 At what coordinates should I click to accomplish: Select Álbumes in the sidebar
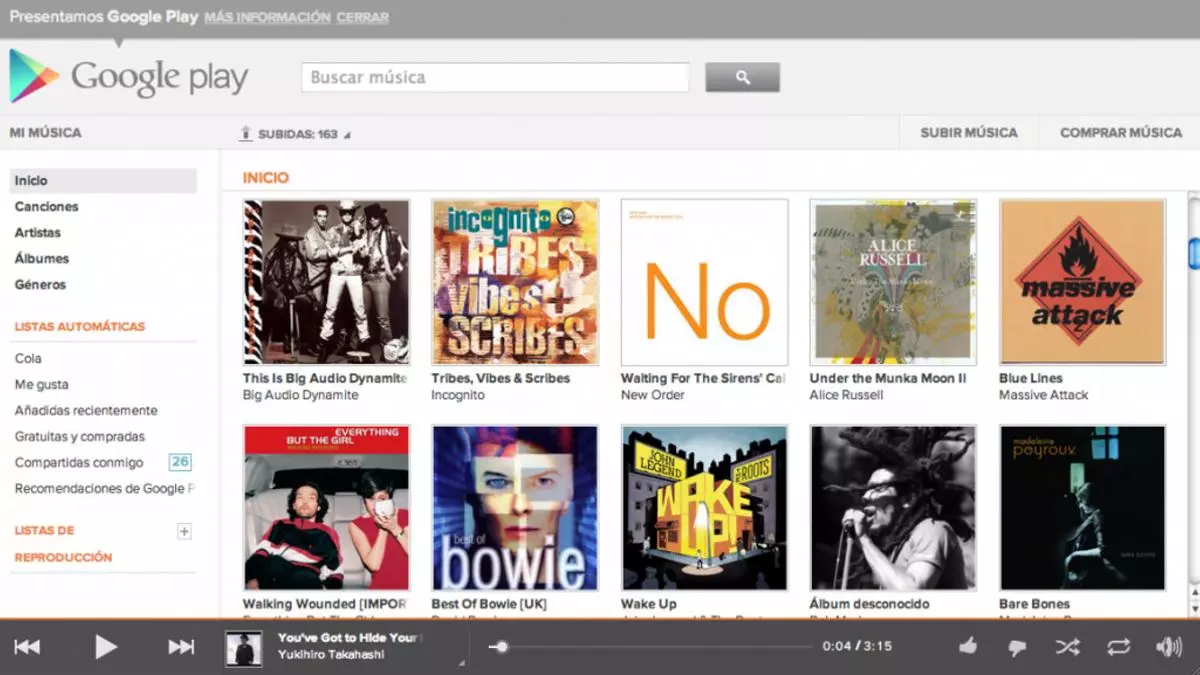coord(42,259)
